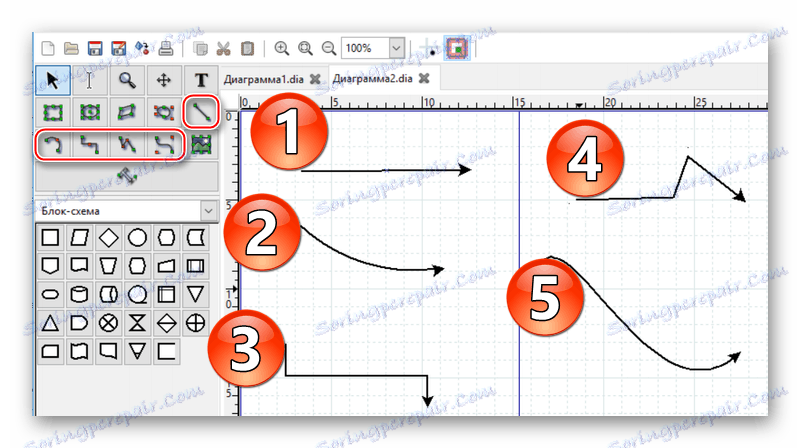The image size is (800, 448).
Task: Pick the plain inverted triangle merge shape
Action: [195, 294]
